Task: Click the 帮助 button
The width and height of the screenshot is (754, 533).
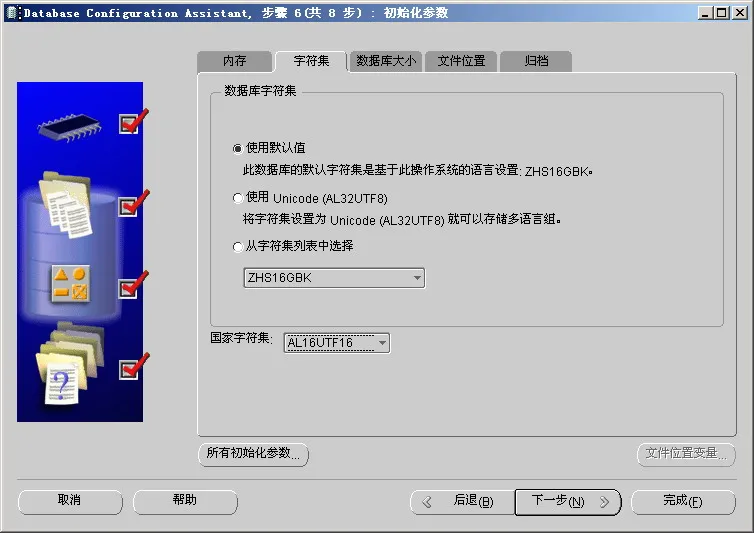Action: tap(185, 502)
